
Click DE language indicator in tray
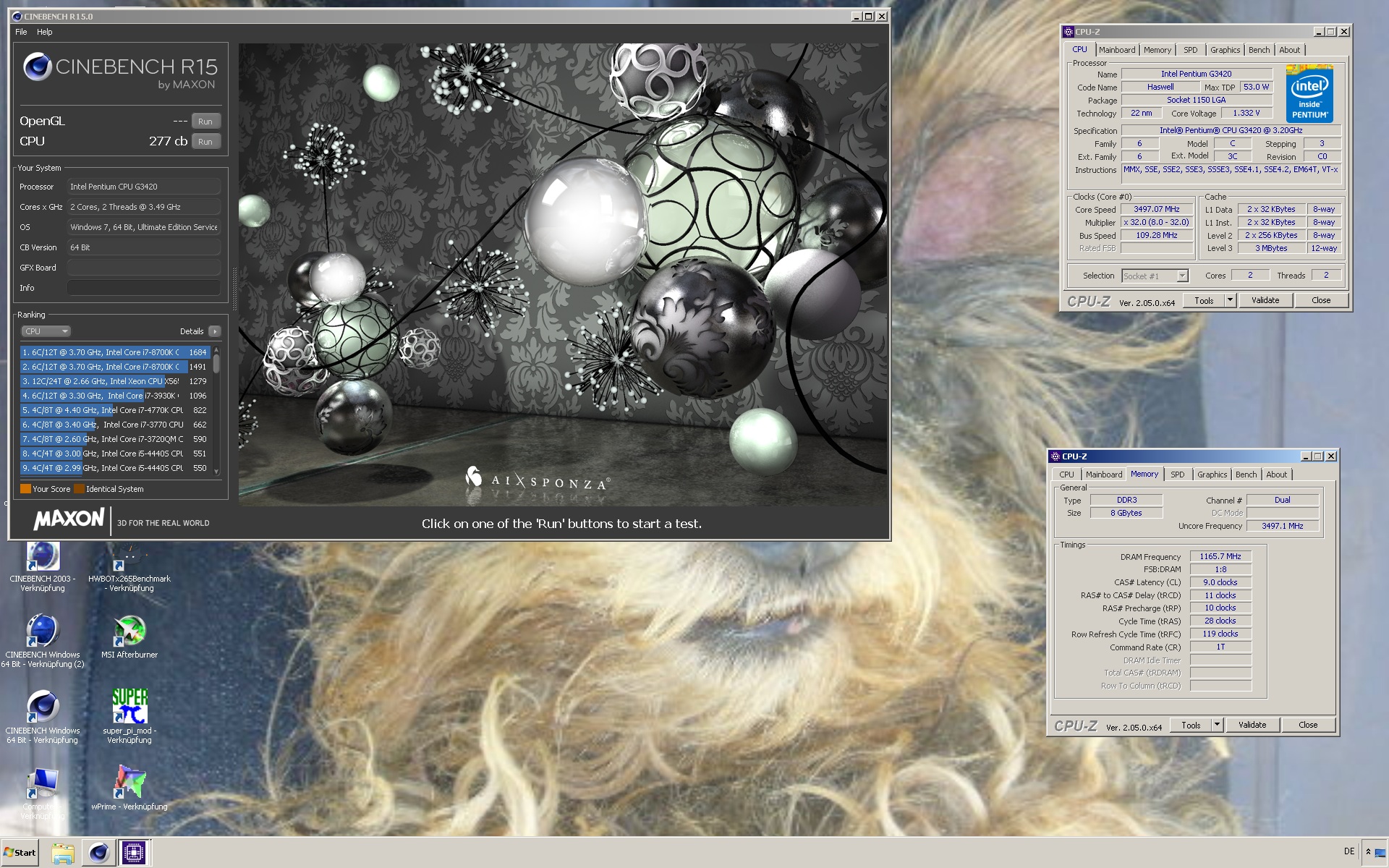(x=1349, y=851)
